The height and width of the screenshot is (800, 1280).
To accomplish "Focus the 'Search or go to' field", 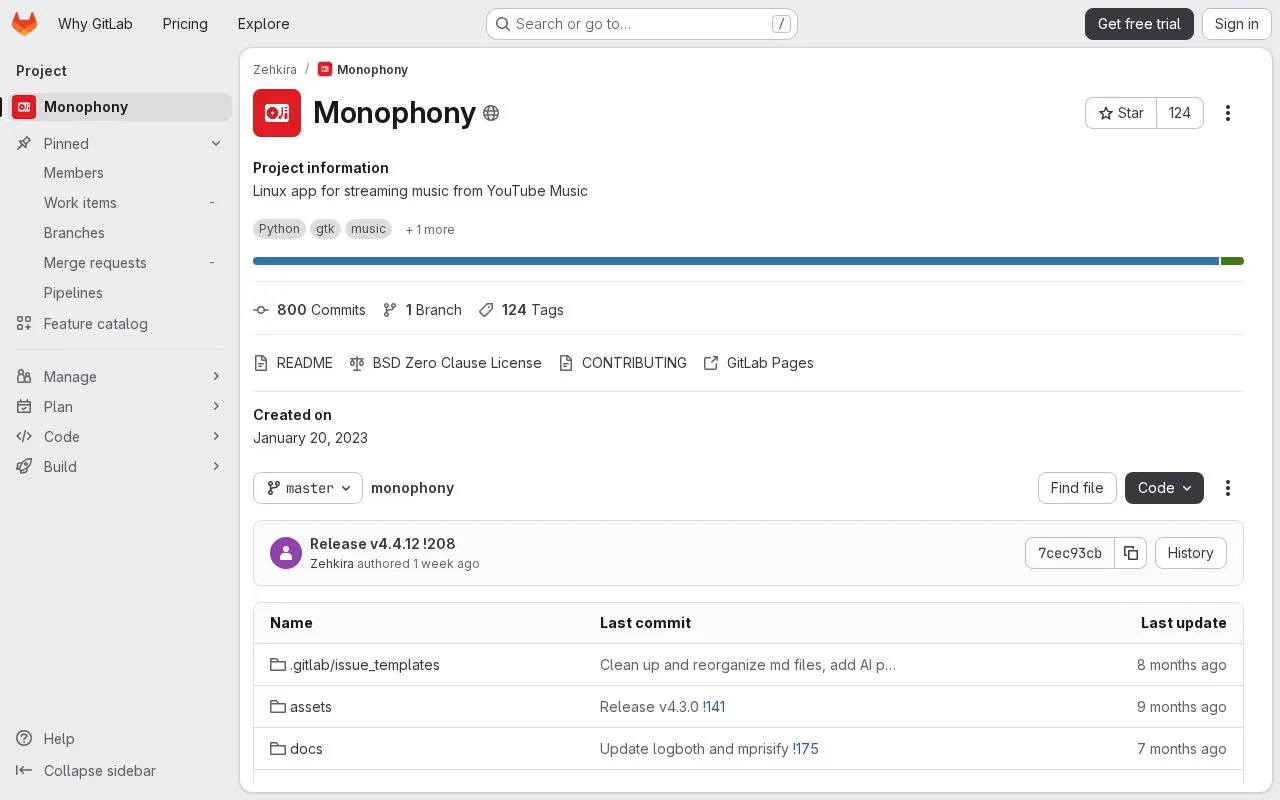I will coord(642,24).
